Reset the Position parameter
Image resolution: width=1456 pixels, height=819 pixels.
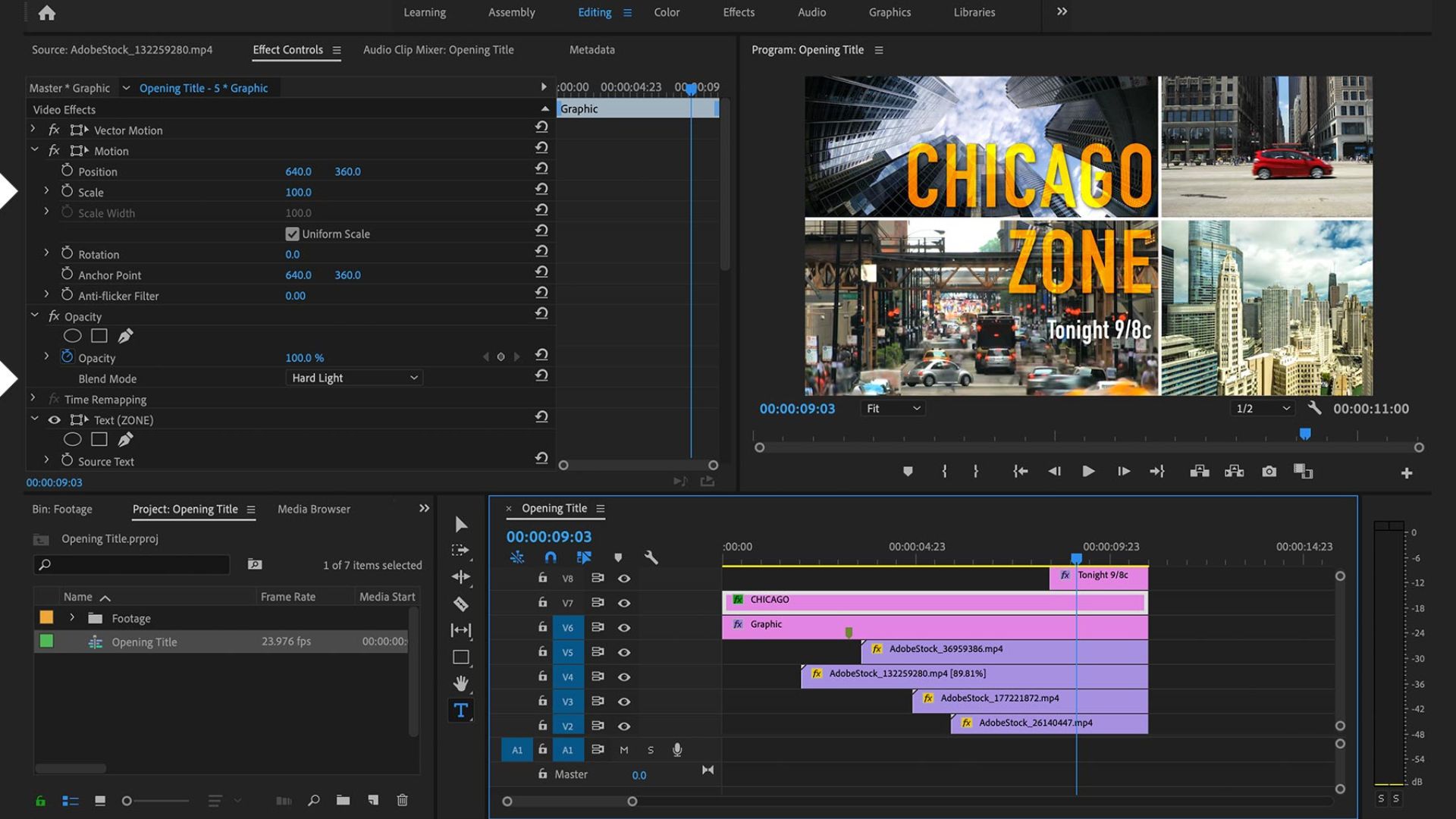[541, 168]
